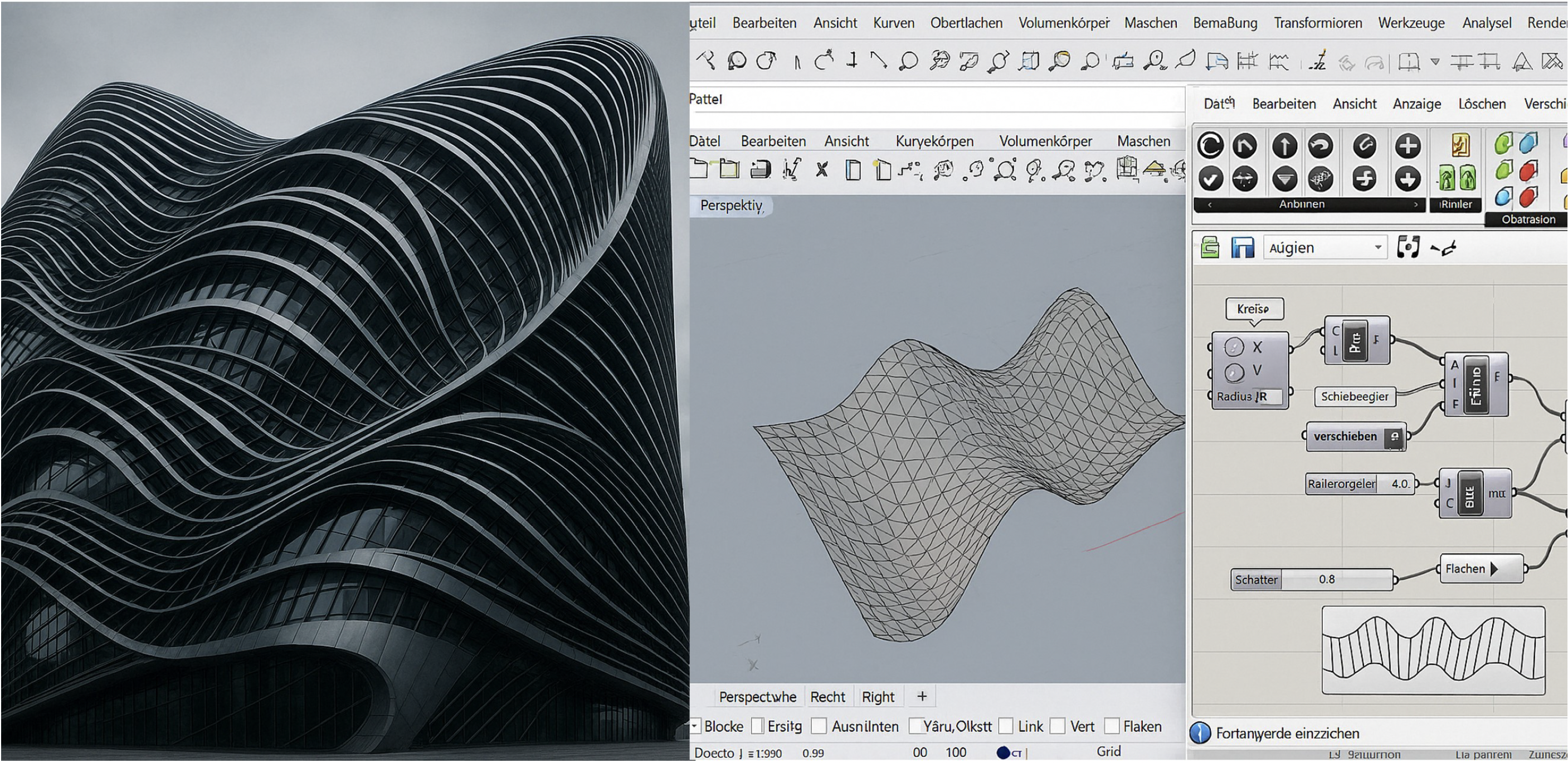Click the zoom extents bracket icon beside Aúgien
This screenshot has height=763, width=1568.
pos(1408,247)
